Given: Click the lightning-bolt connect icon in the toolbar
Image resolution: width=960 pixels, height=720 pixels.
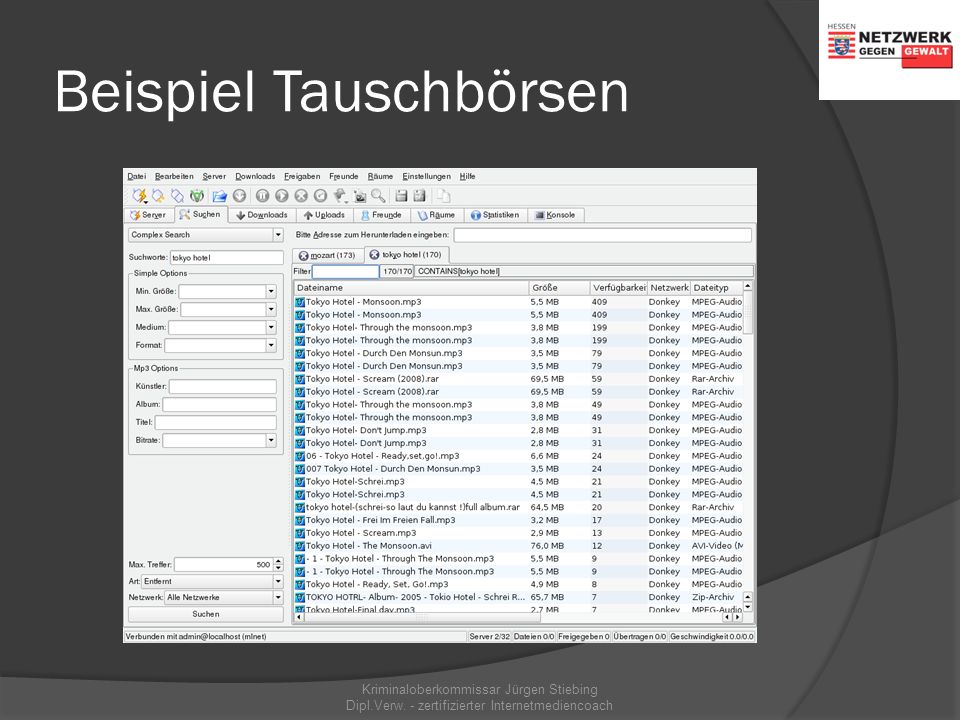Looking at the screenshot, I should coord(140,195).
